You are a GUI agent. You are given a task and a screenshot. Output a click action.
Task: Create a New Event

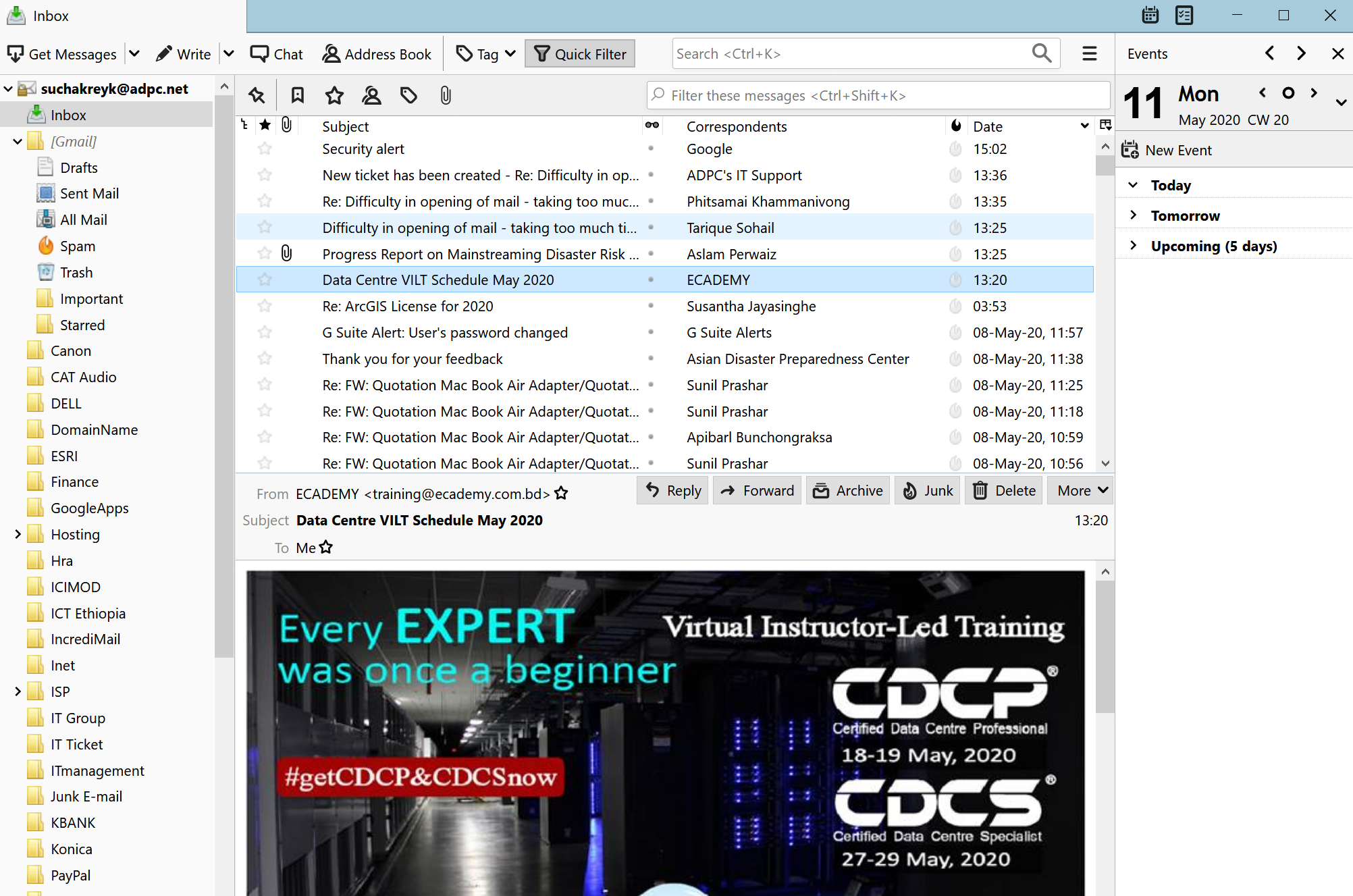[x=1168, y=150]
